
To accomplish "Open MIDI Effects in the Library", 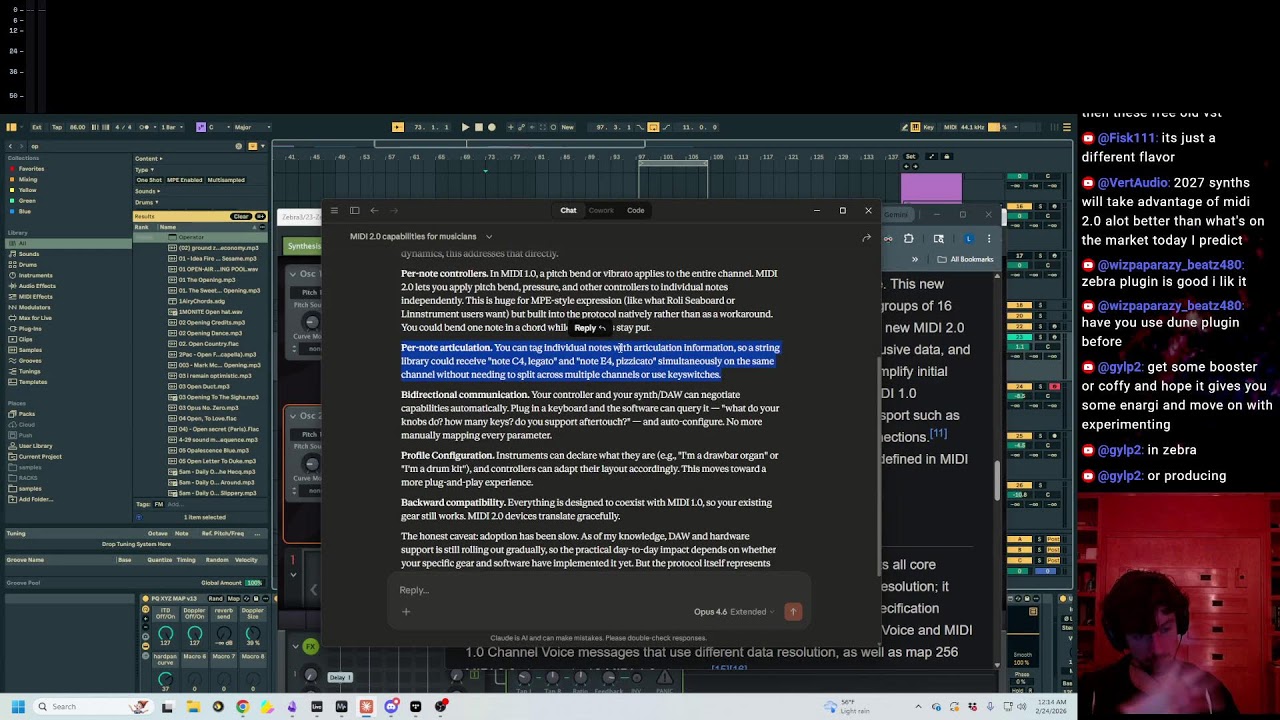I will [x=35, y=297].
